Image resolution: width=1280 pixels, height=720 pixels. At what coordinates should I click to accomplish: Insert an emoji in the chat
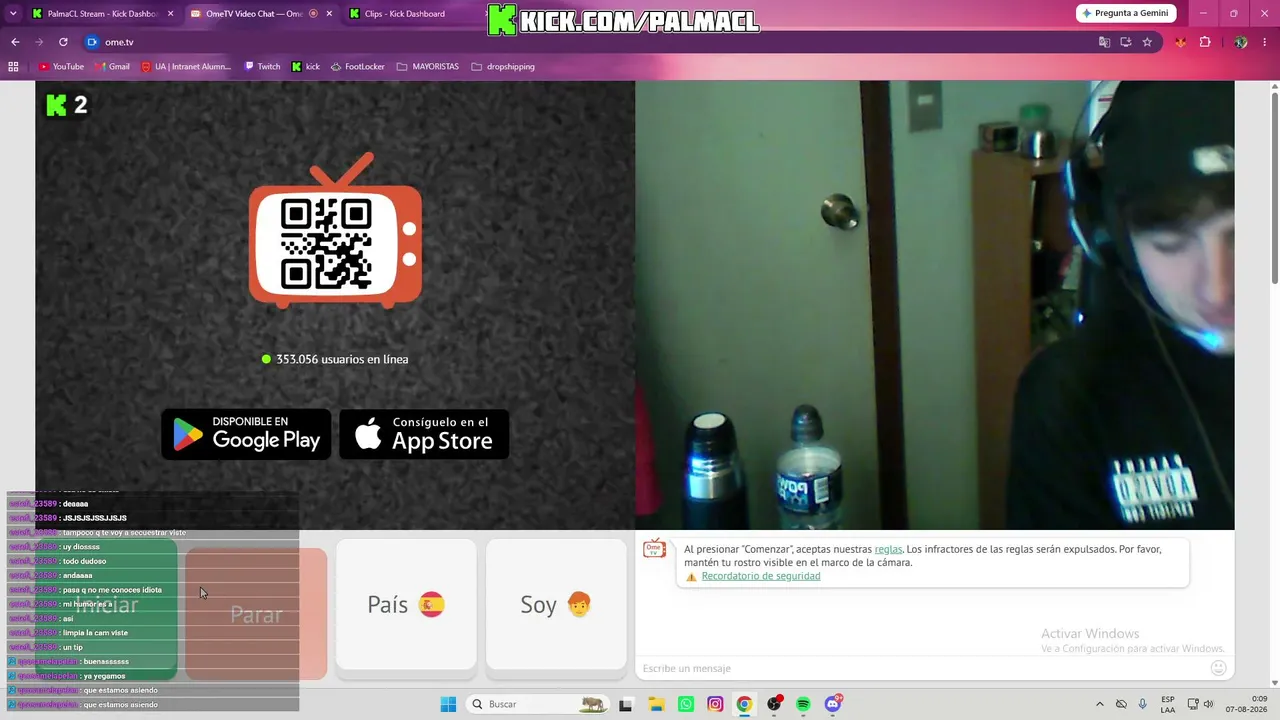1218,668
